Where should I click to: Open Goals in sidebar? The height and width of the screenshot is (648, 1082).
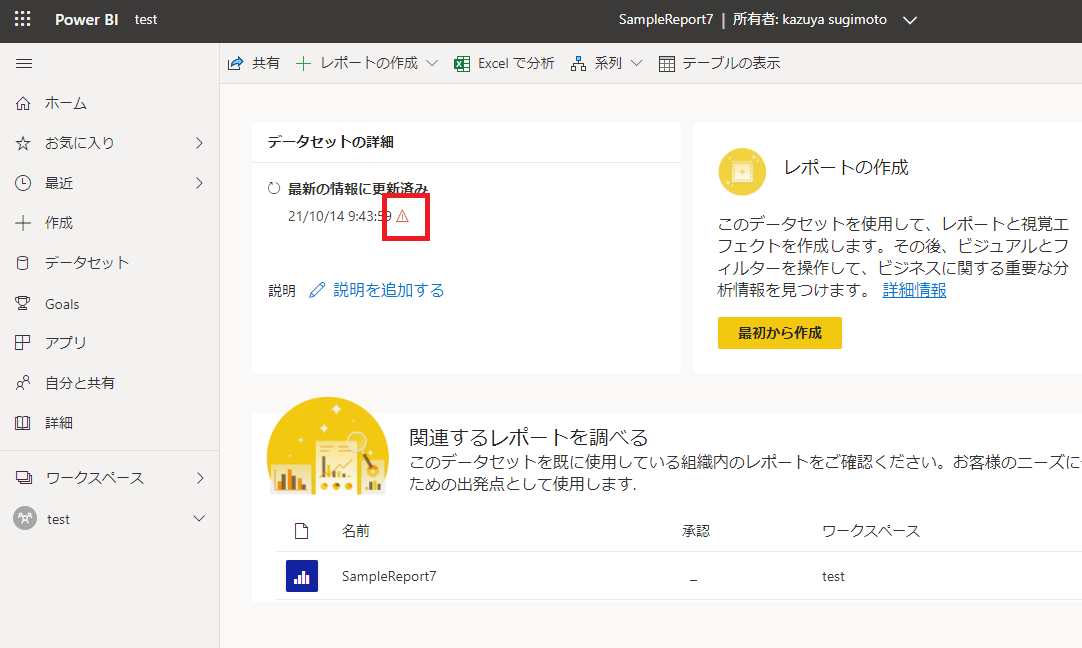(62, 304)
